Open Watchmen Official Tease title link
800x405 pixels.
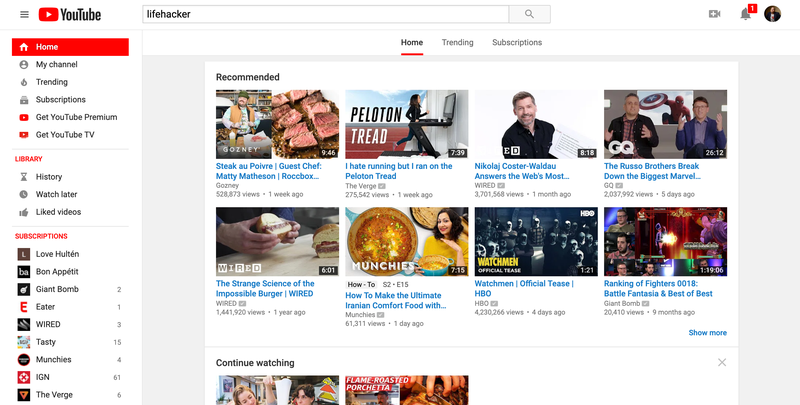point(524,288)
